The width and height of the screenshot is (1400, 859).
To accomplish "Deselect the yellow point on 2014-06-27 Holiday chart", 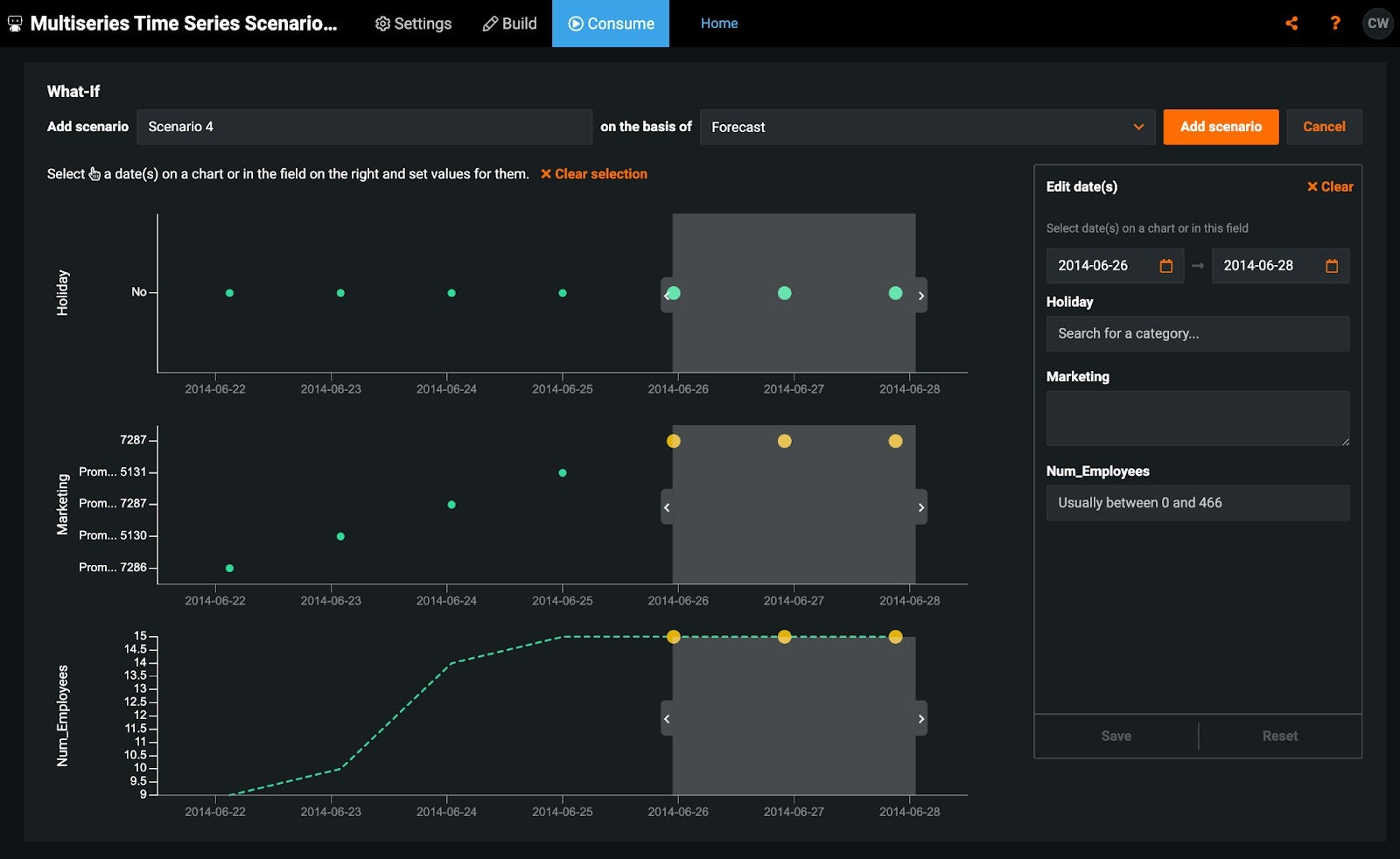I will (x=784, y=293).
